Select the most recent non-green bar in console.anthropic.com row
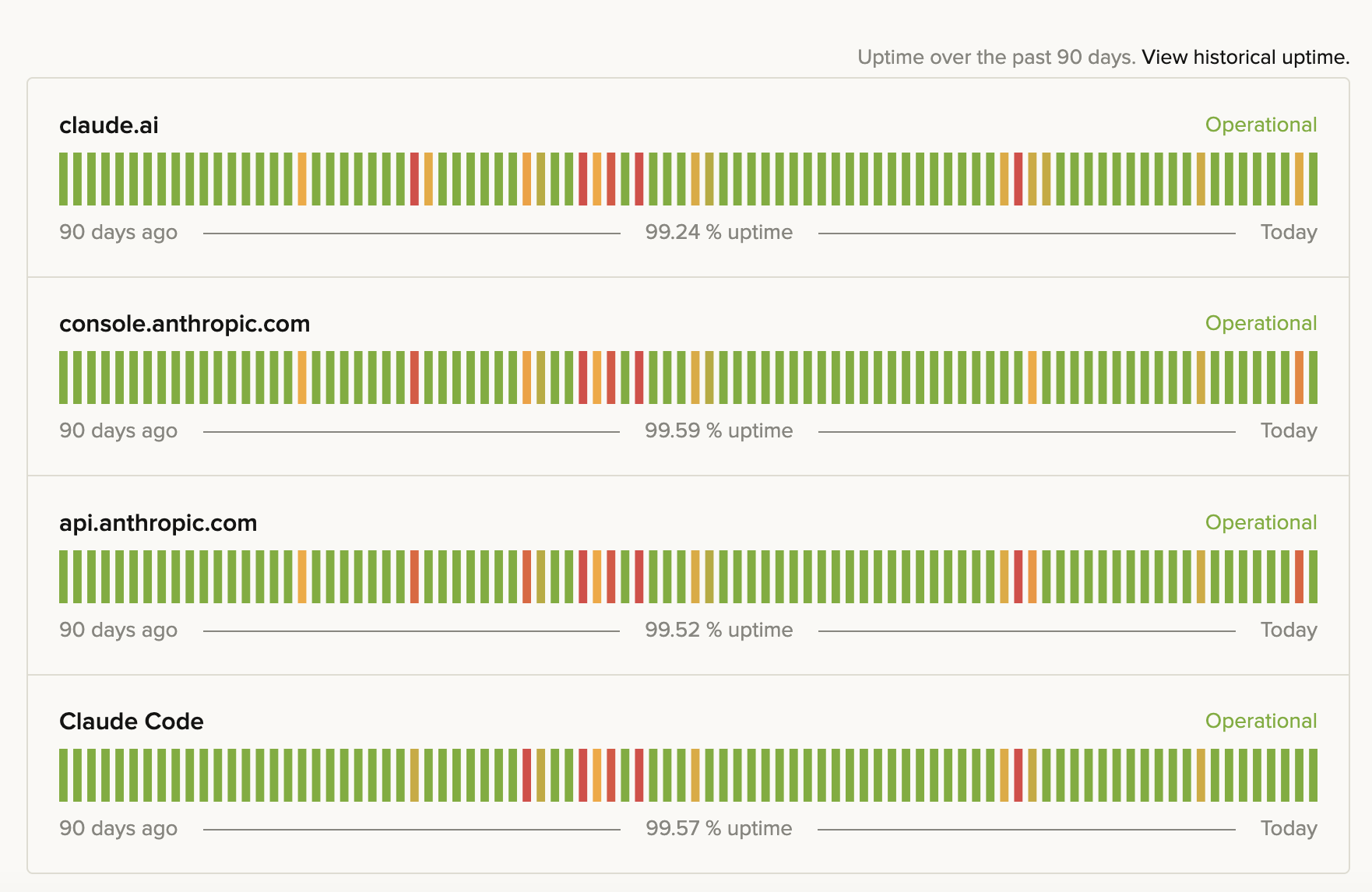Image resolution: width=1372 pixels, height=892 pixels. [1299, 378]
